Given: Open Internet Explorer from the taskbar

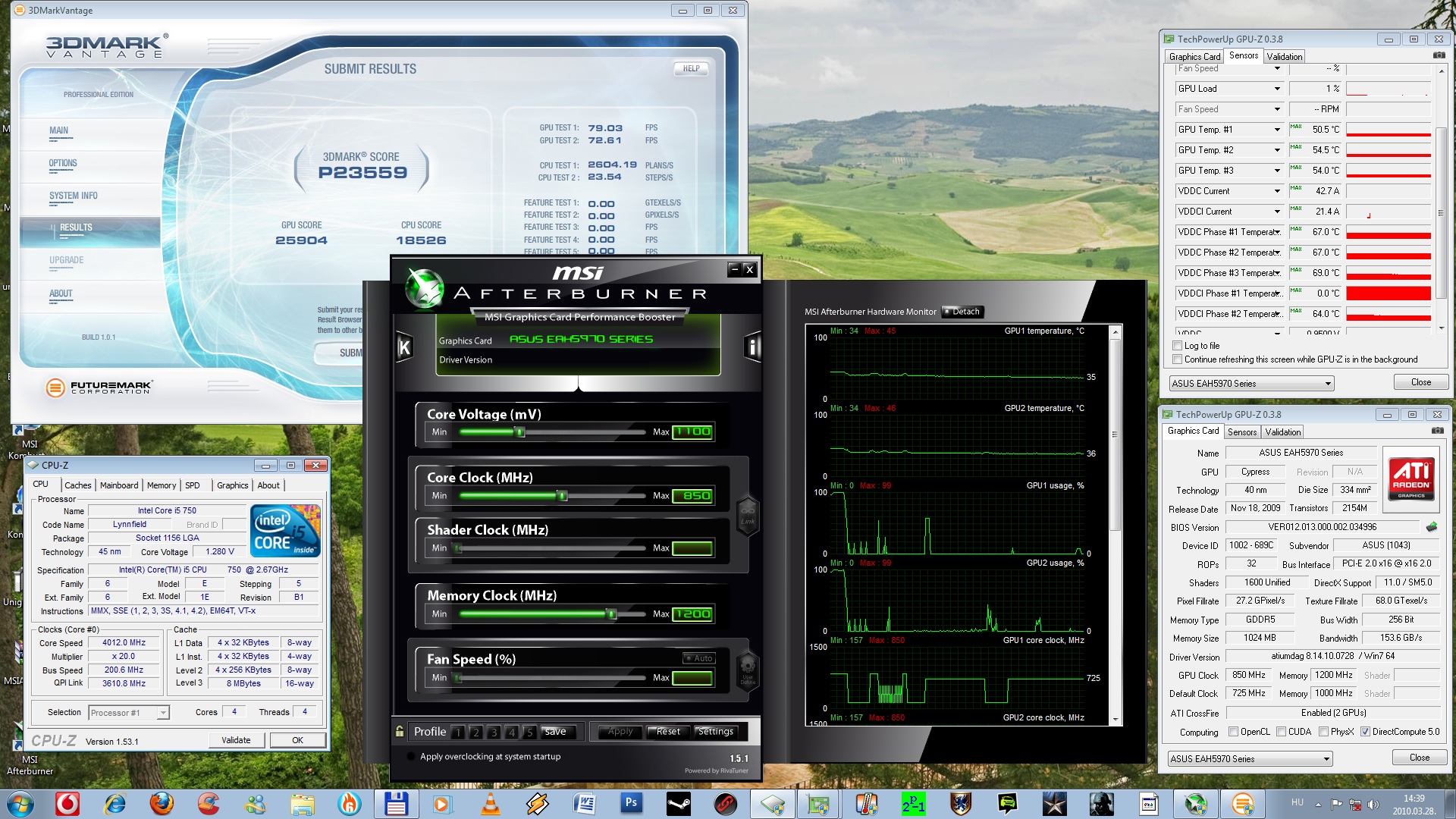Looking at the screenshot, I should pyautogui.click(x=115, y=803).
